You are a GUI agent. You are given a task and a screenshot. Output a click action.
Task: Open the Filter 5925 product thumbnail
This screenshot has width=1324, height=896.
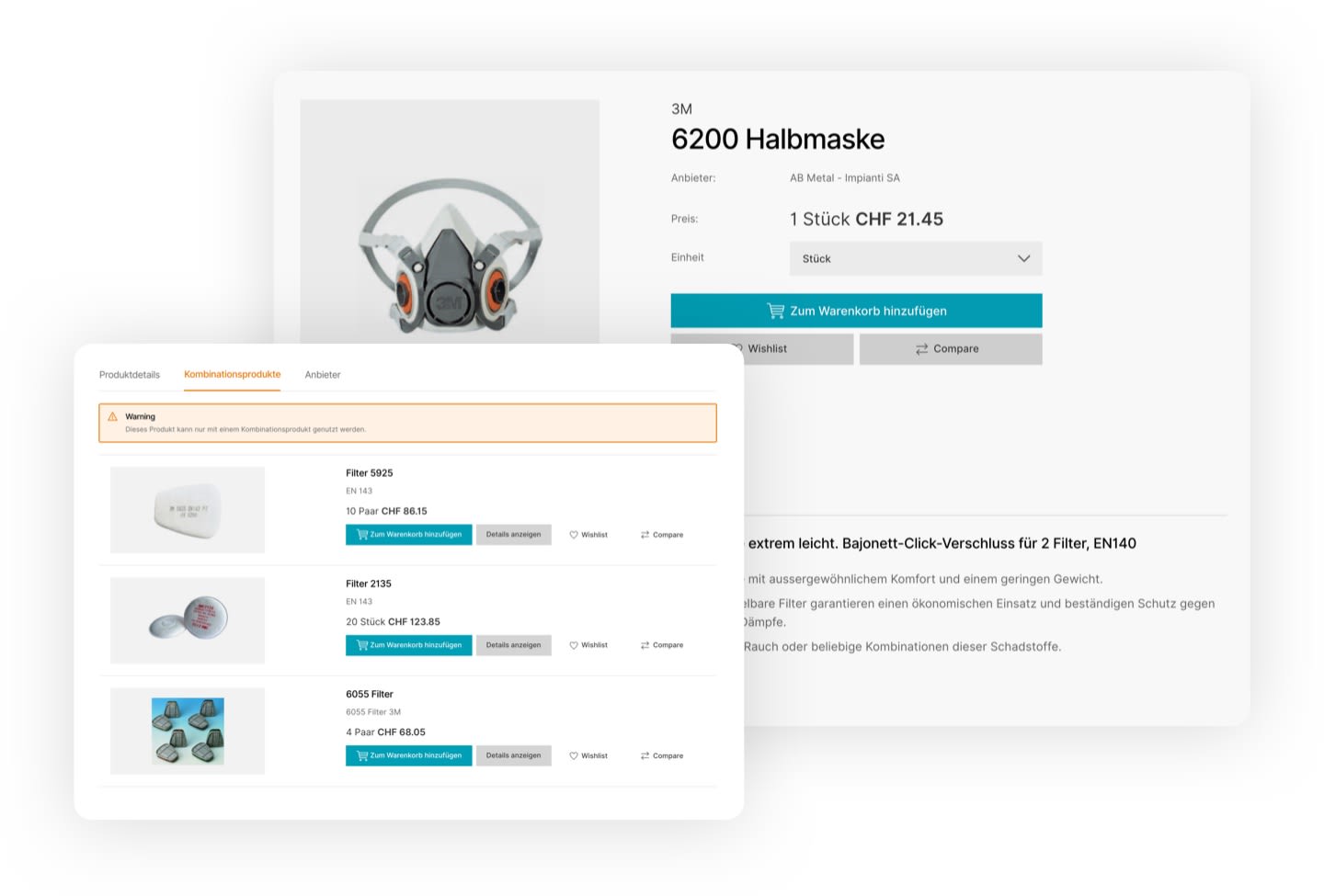point(188,510)
